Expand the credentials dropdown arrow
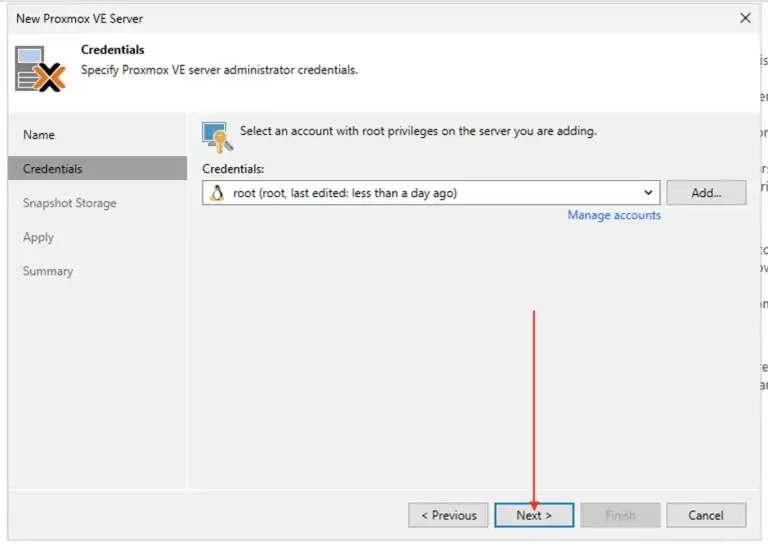The image size is (768, 546). [648, 192]
